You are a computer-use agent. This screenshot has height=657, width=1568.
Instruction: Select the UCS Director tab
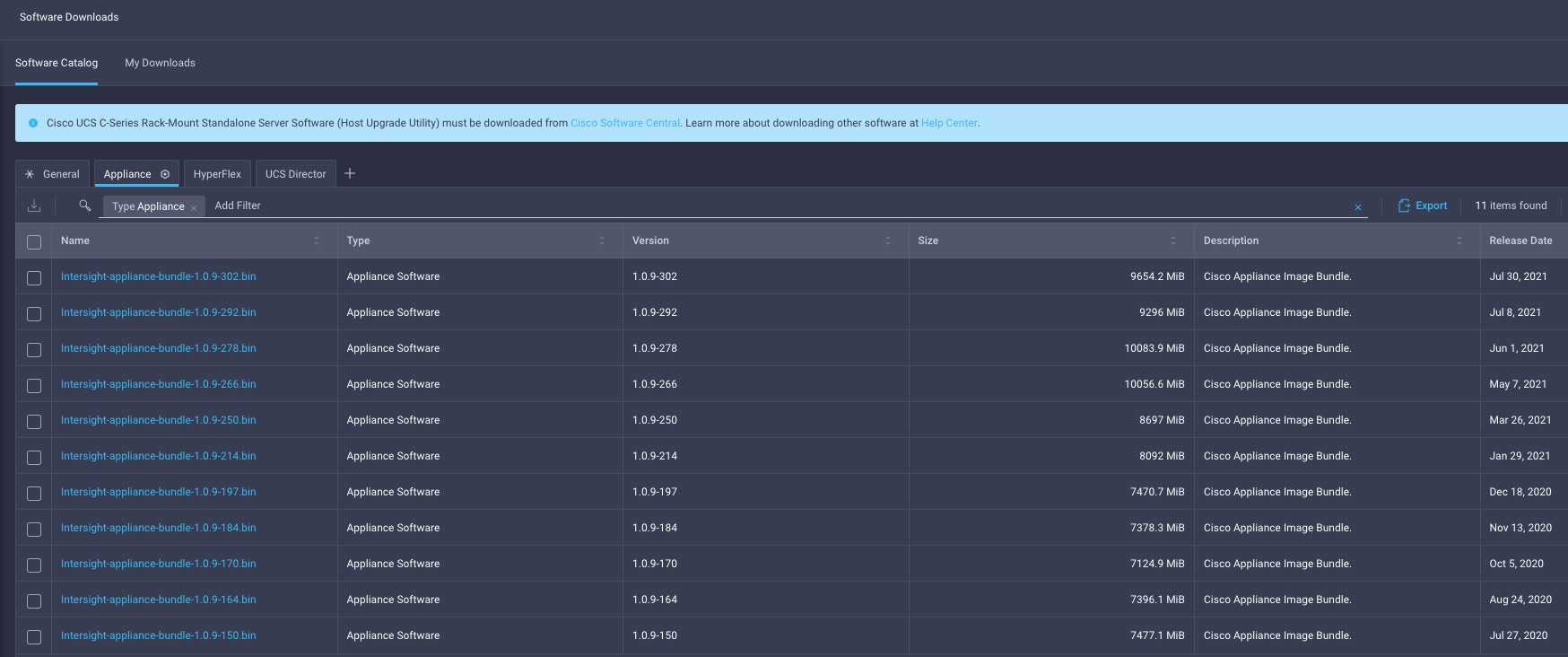pos(295,174)
